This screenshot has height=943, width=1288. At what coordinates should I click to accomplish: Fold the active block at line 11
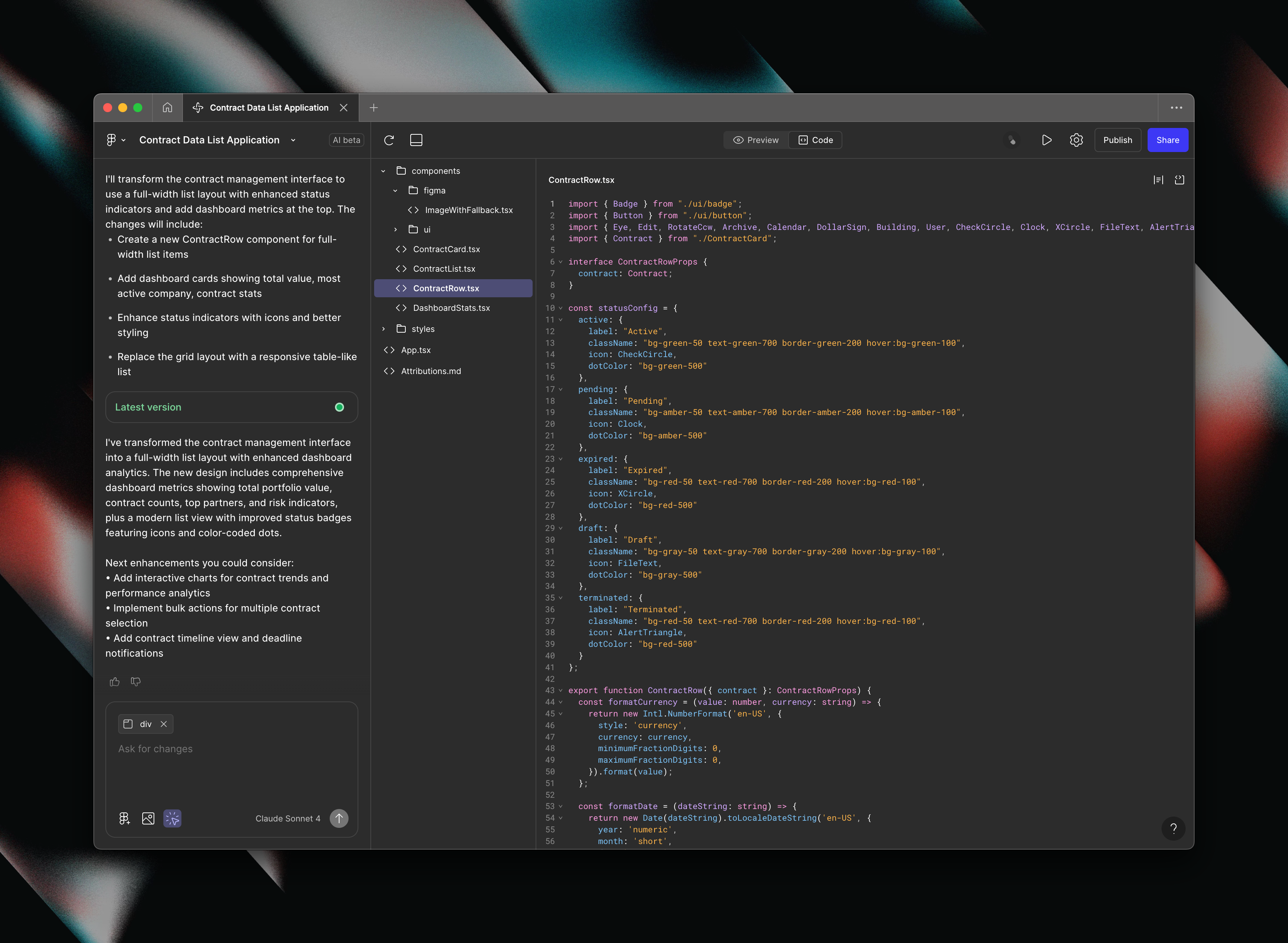point(561,319)
